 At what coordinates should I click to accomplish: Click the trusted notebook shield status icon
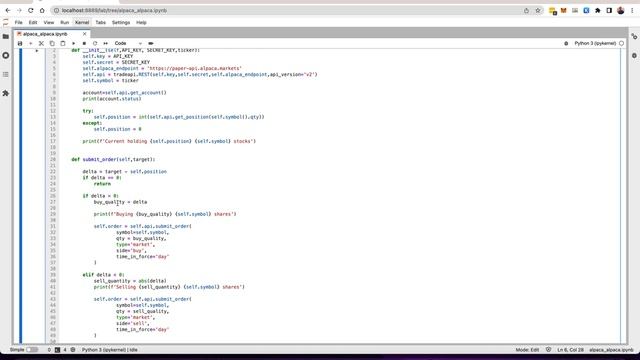pos(548,350)
